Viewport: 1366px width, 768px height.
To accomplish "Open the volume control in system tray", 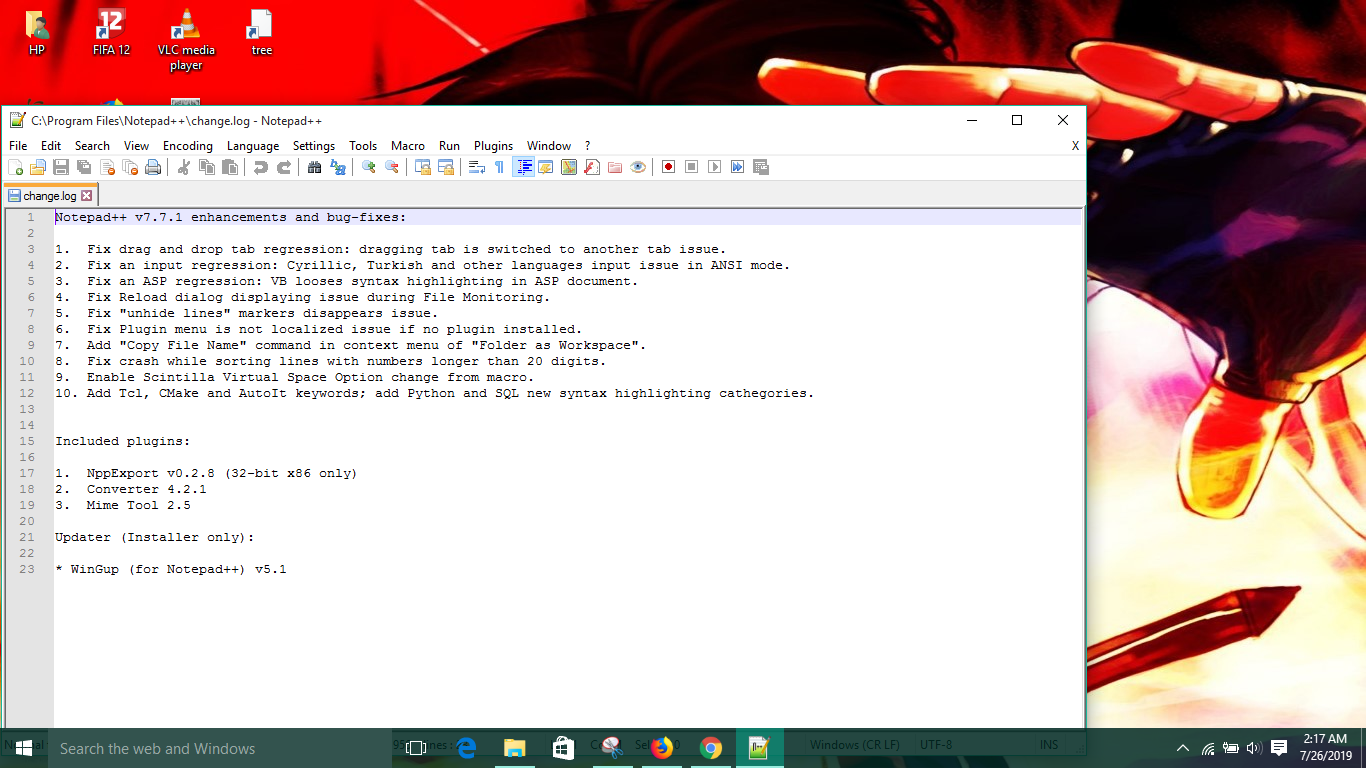I will (x=1255, y=748).
